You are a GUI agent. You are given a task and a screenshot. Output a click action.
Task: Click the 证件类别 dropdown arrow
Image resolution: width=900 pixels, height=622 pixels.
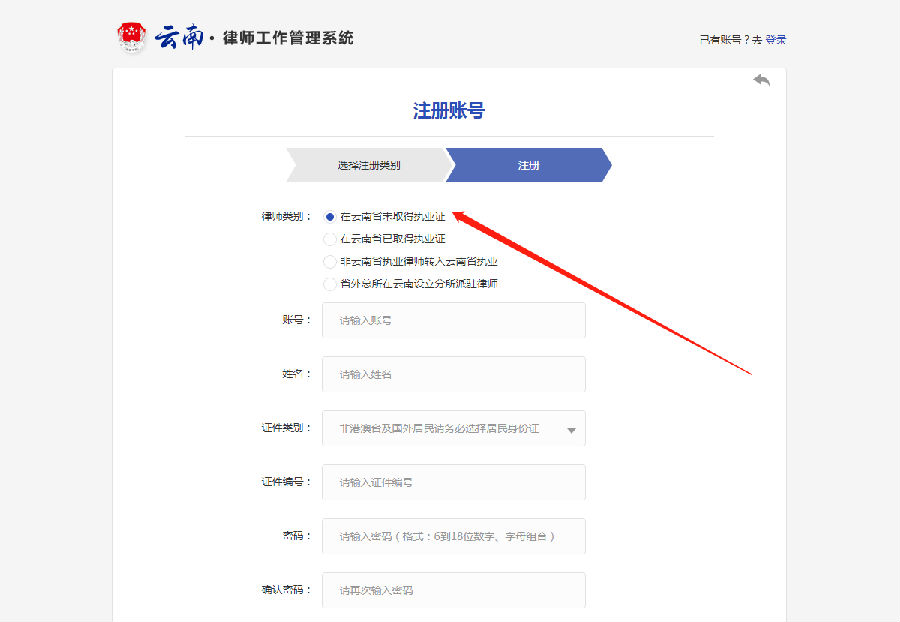(571, 430)
